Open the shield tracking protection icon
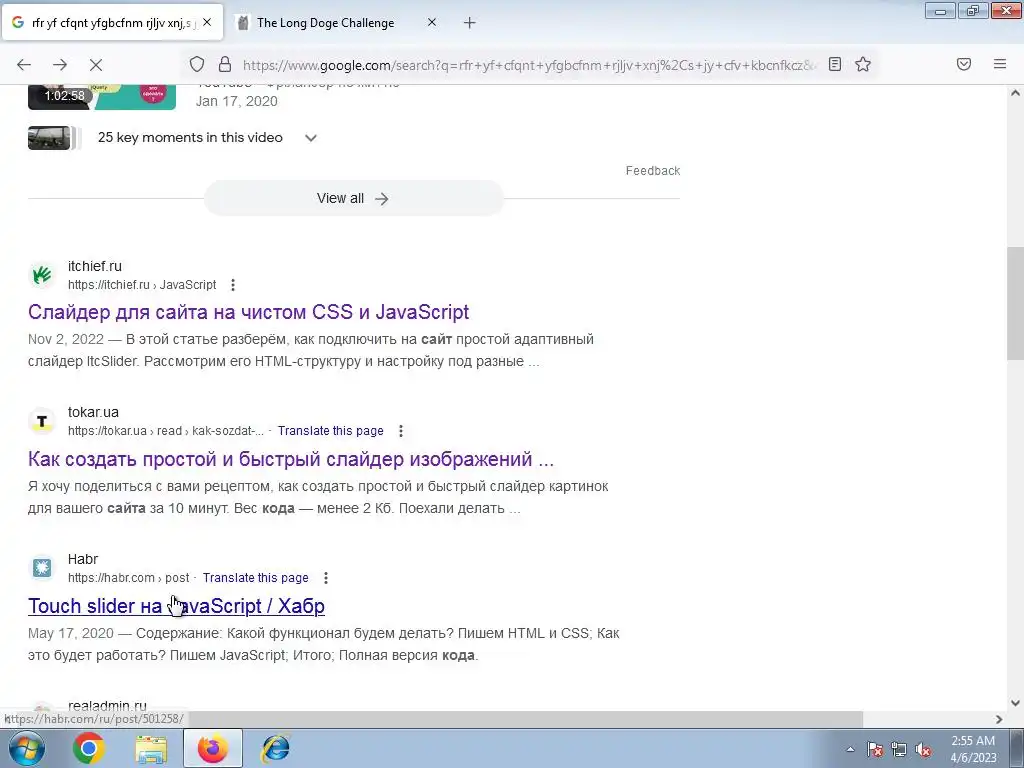1024x768 pixels. click(x=197, y=64)
